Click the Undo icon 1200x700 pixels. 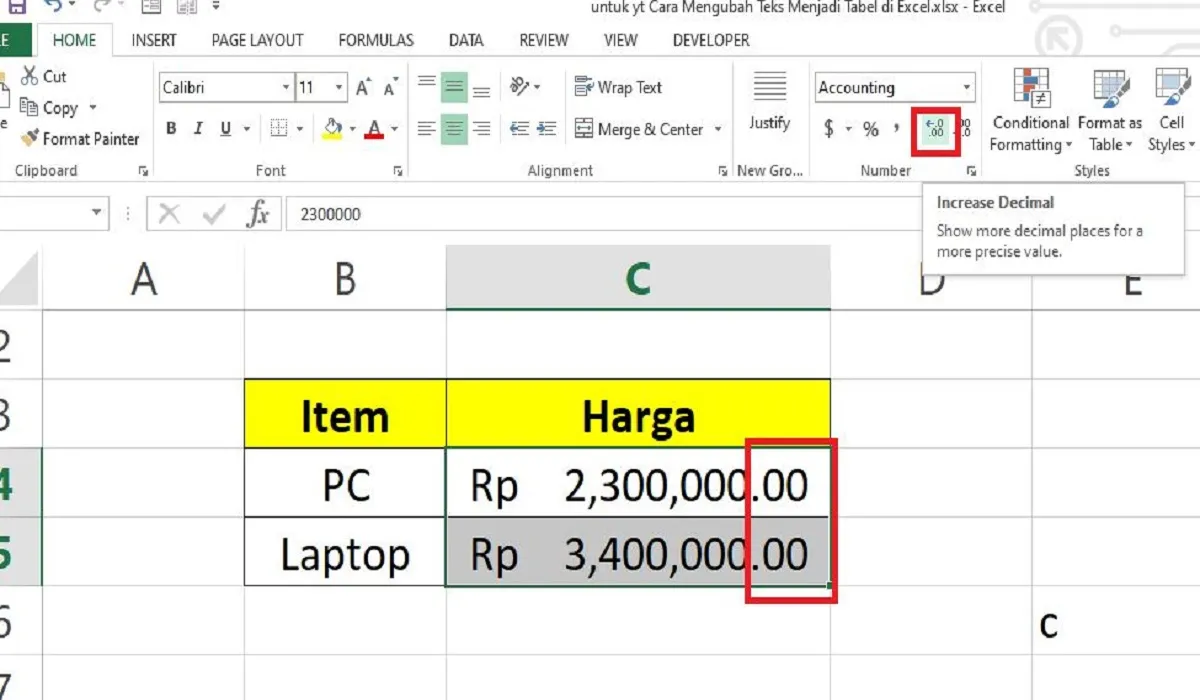click(55, 5)
